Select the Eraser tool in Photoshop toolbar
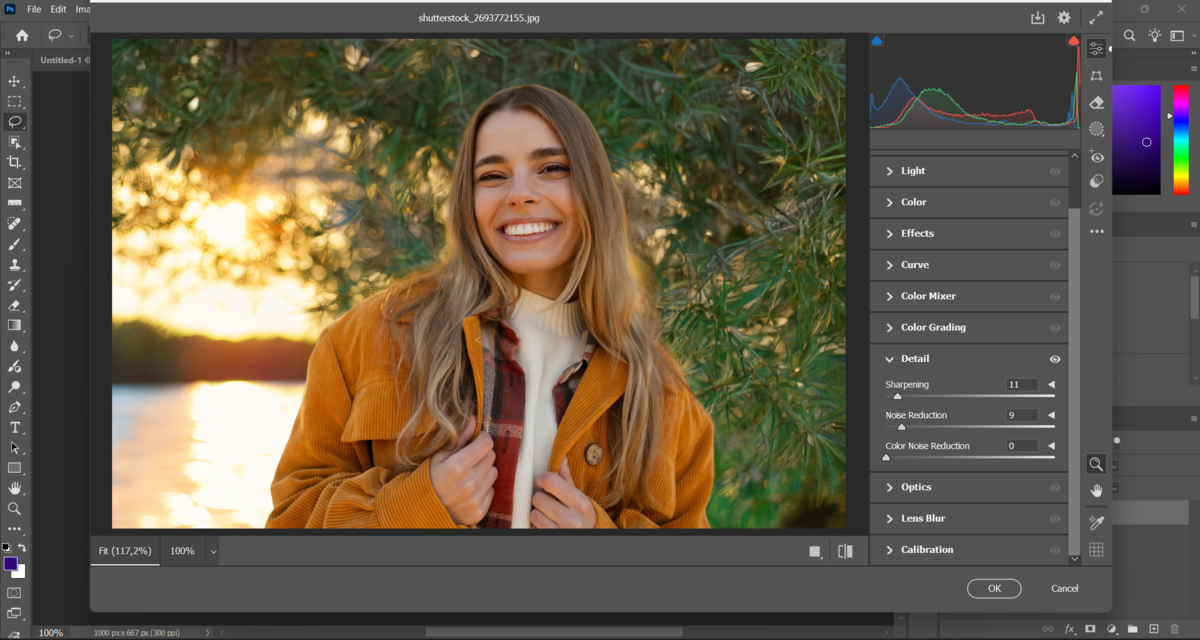The image size is (1200, 640). [x=14, y=305]
